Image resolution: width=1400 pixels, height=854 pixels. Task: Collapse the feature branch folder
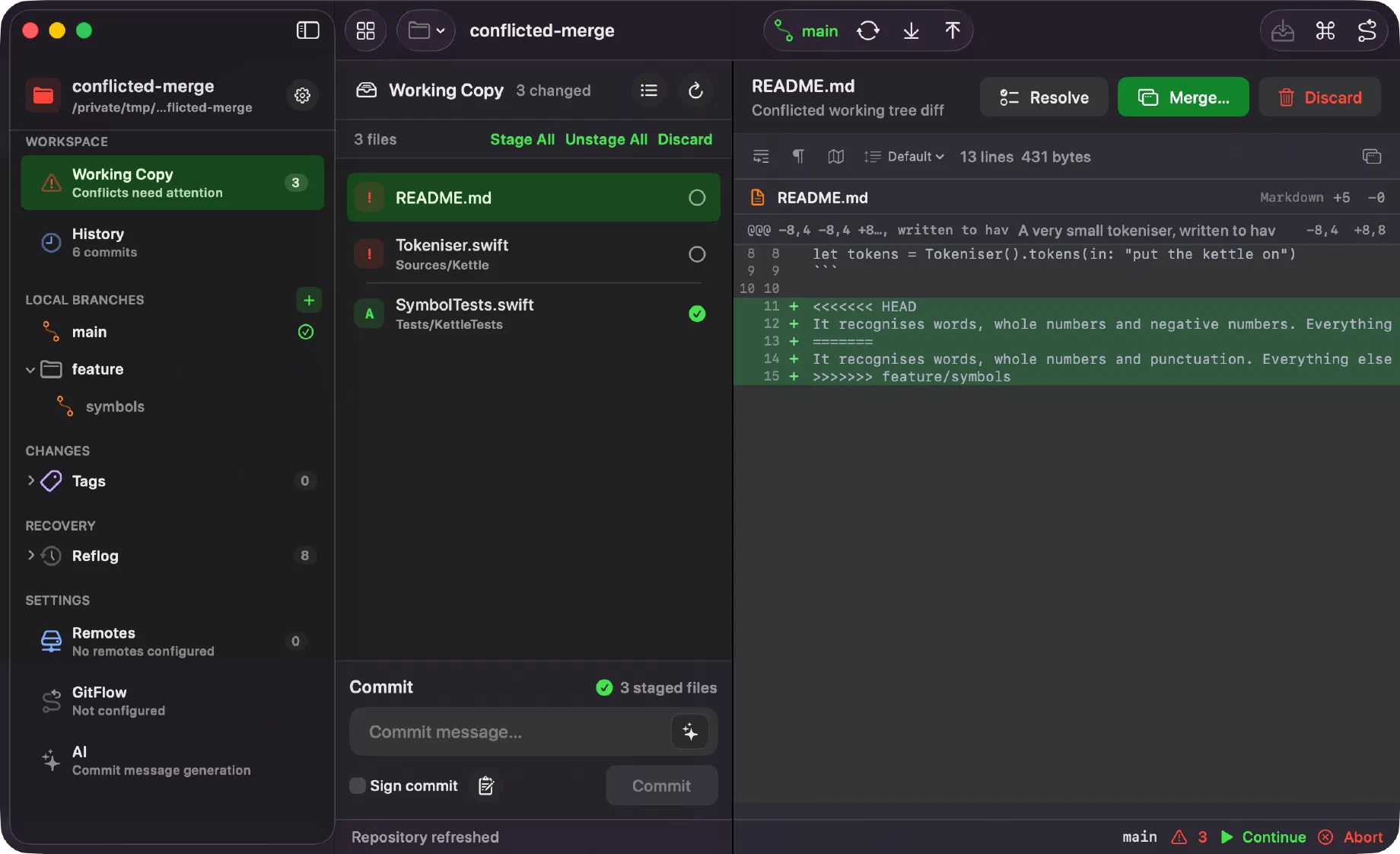tap(30, 370)
